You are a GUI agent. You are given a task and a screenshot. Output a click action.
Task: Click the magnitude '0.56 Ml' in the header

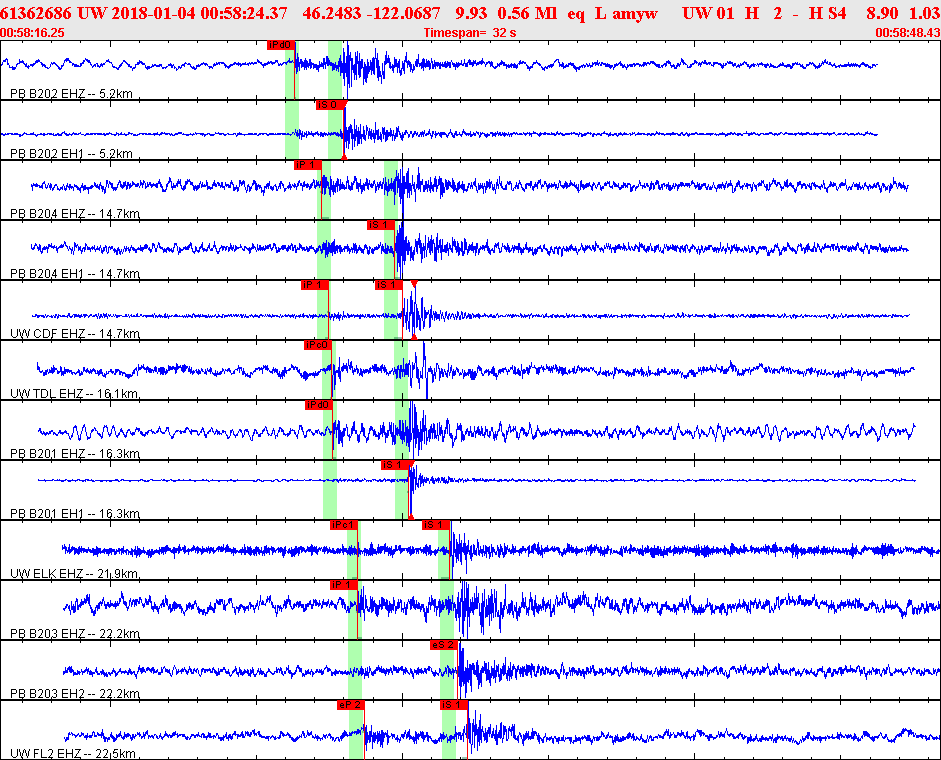[x=526, y=13]
